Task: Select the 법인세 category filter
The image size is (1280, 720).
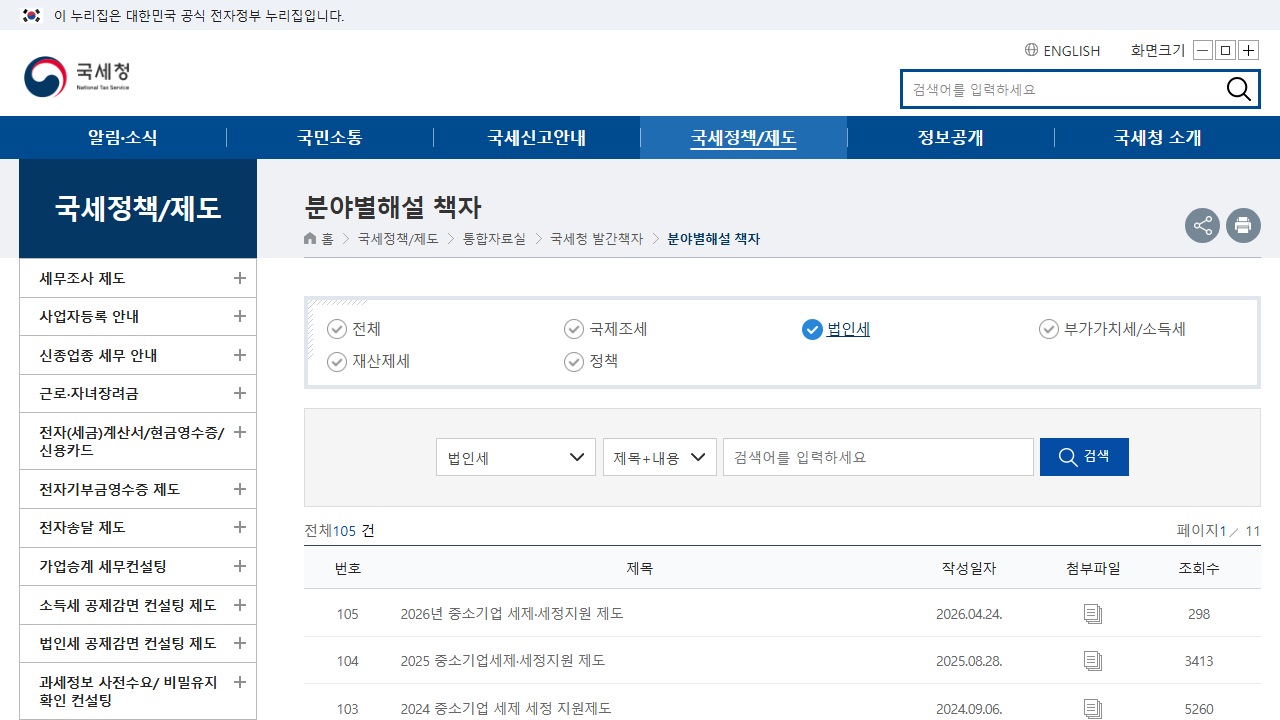Action: point(836,329)
